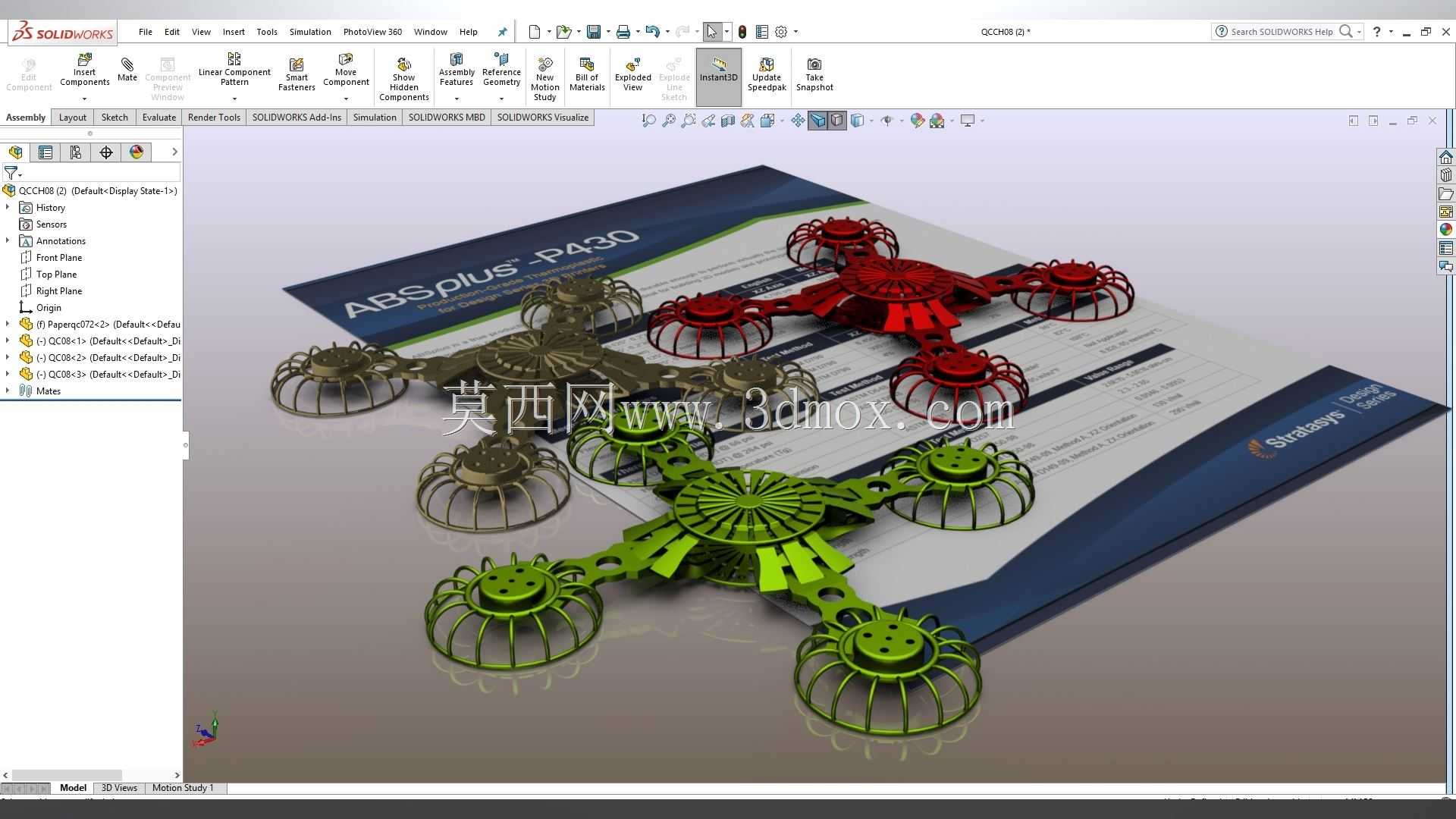Open the Tools menu
The image size is (1456, 819).
266,32
